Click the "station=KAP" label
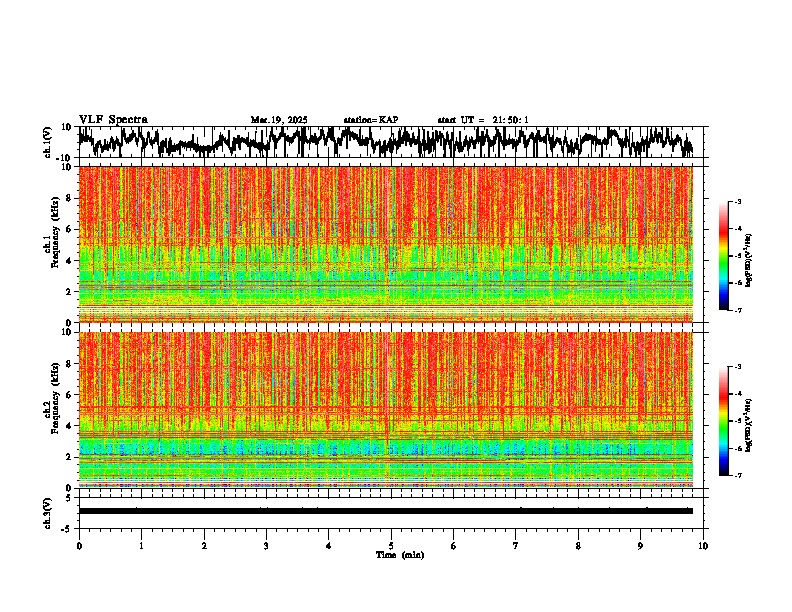Image resolution: width=792 pixels, height=612 pixels. (x=371, y=120)
